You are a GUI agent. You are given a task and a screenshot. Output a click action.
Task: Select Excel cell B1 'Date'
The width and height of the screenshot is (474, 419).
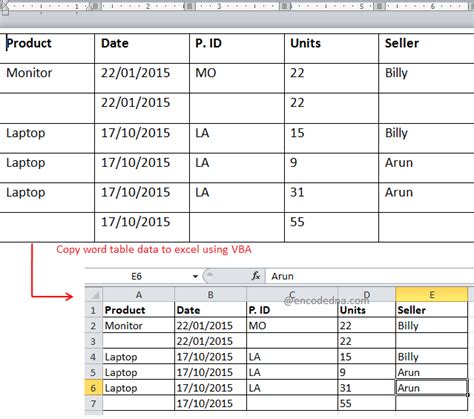[211, 310]
